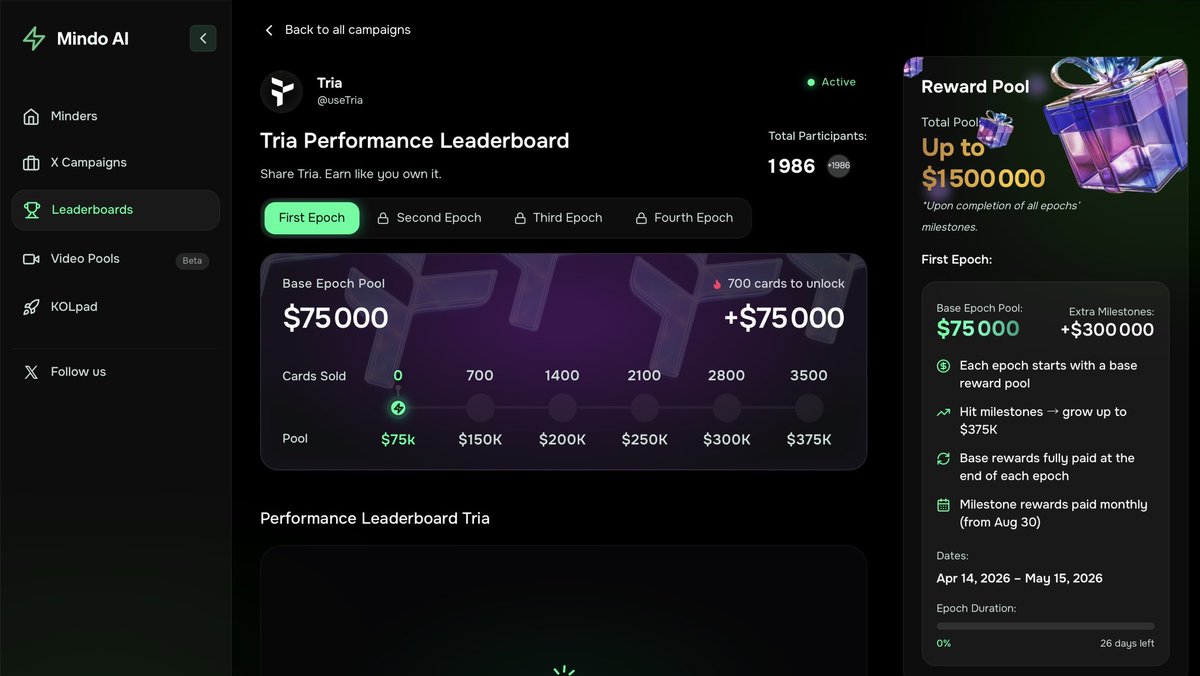Screen dimensions: 1200x676
Task: Click the 700 cards milestone node
Action: 480,408
